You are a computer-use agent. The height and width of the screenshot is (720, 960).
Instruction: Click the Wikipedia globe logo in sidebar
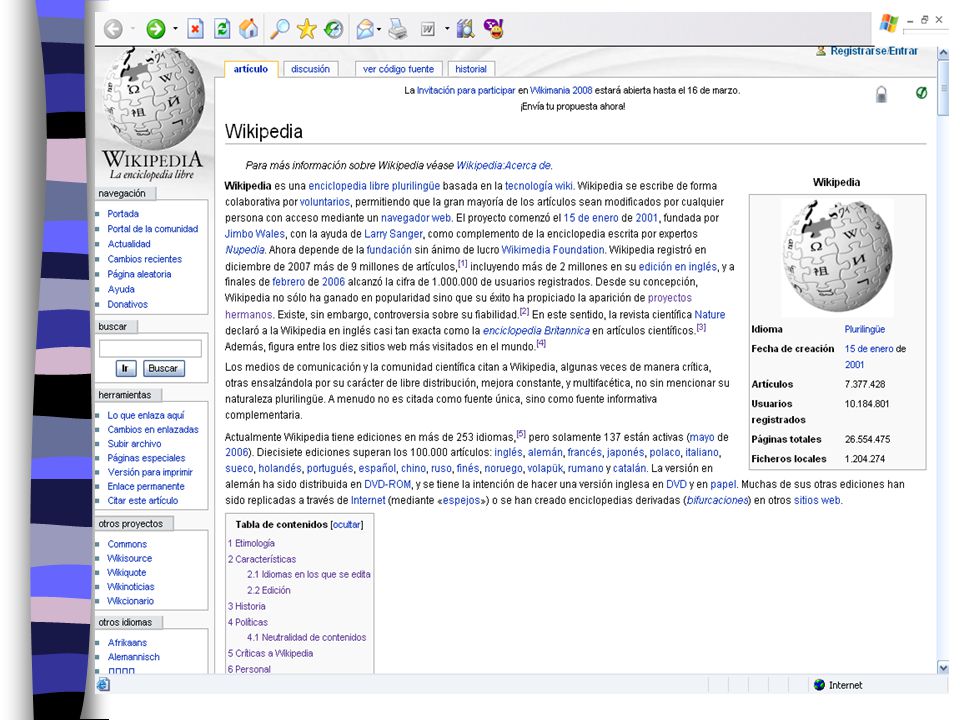click(153, 100)
